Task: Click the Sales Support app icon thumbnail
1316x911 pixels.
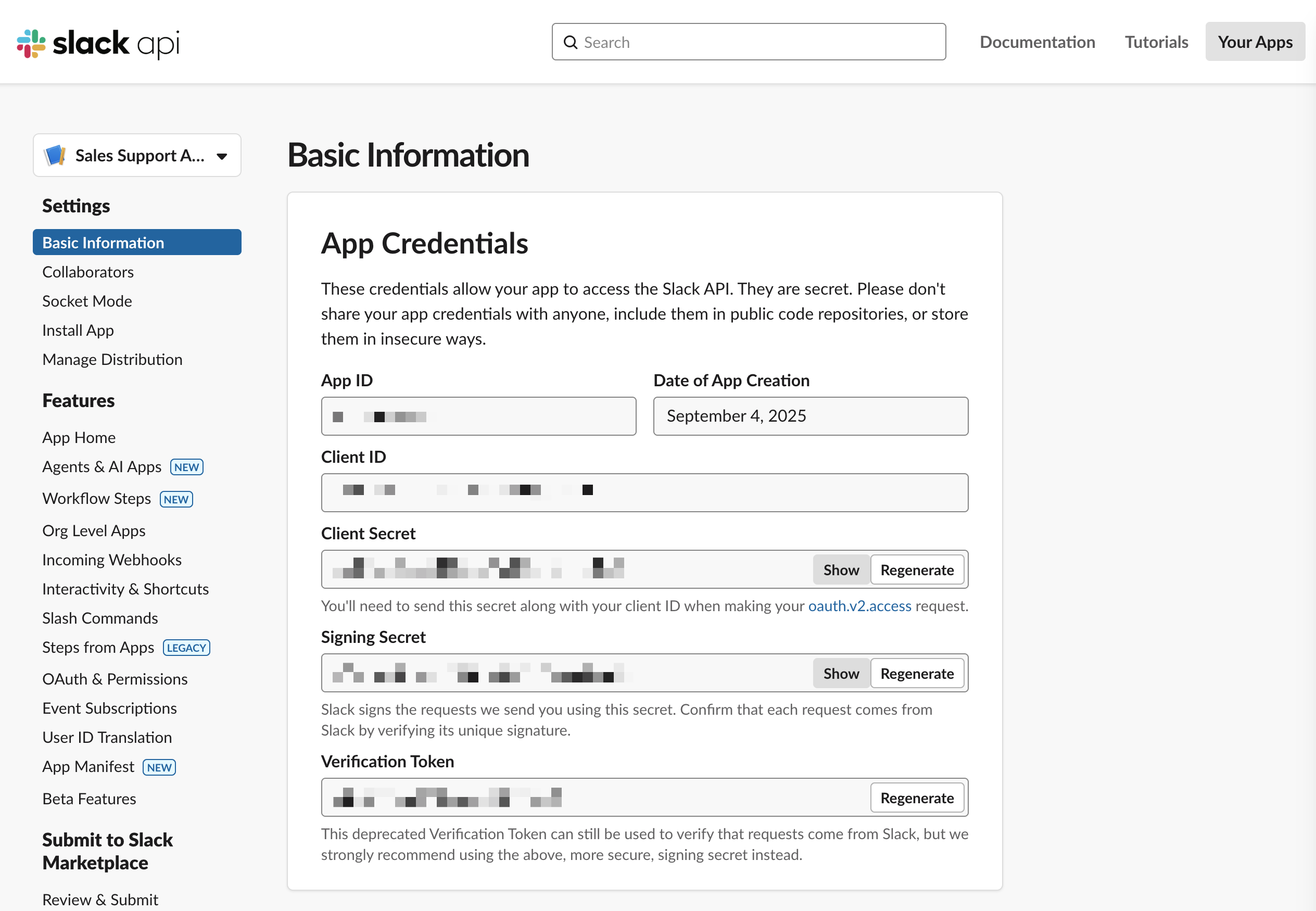Action: tap(55, 155)
